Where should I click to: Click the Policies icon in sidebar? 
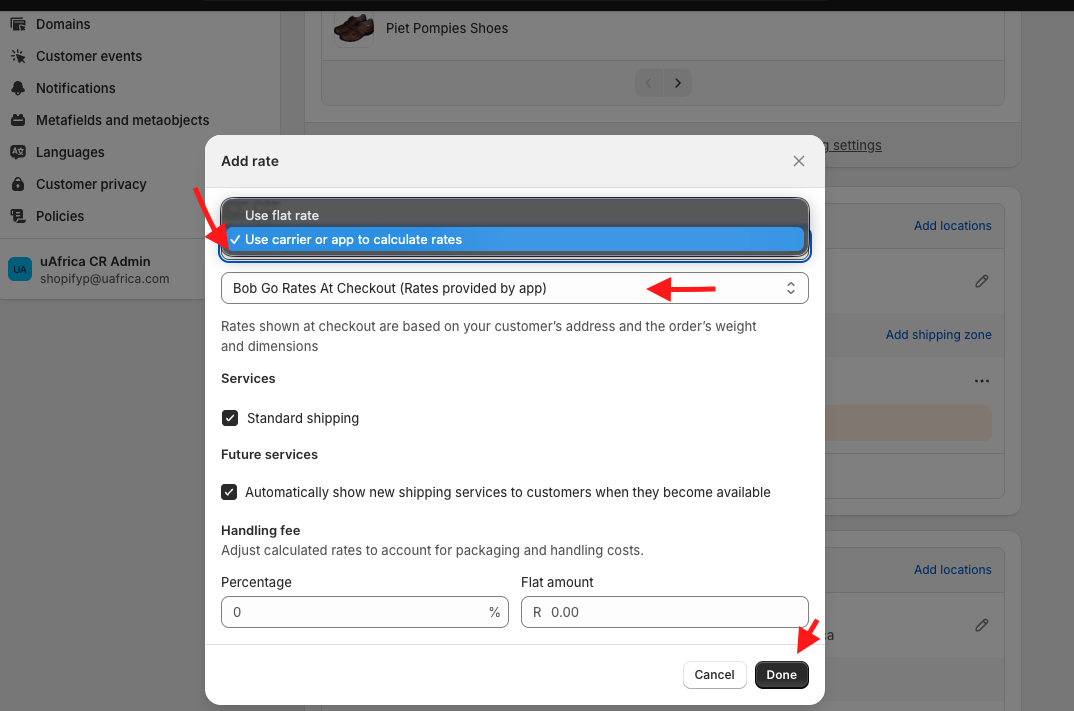coord(17,216)
